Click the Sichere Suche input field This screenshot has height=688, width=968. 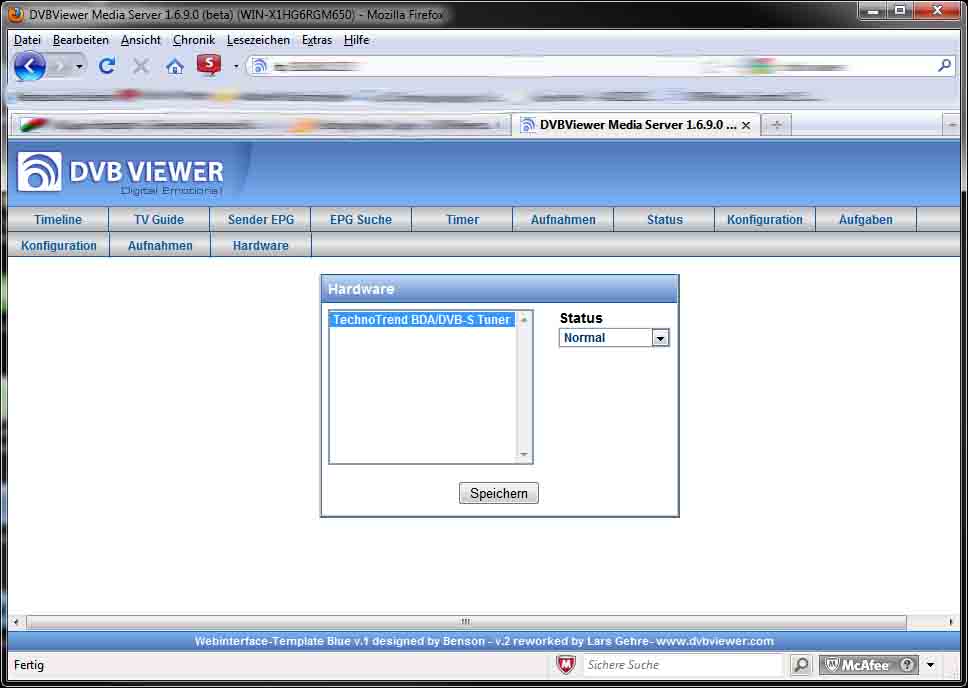[x=683, y=665]
